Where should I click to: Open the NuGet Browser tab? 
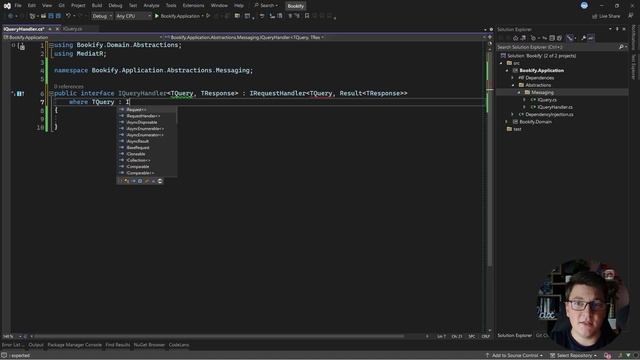[x=149, y=345]
